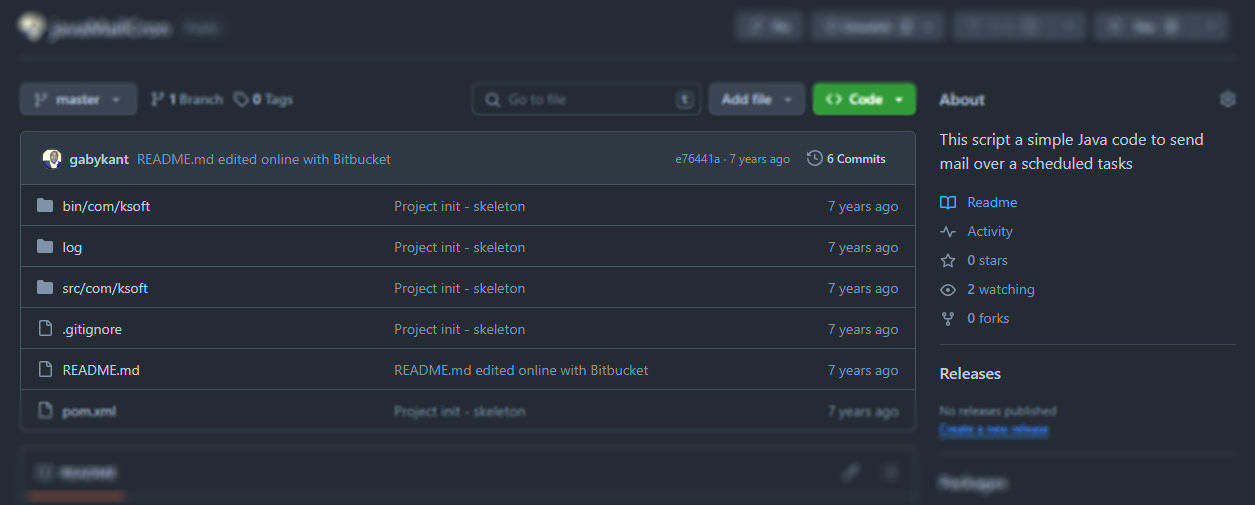View the 6 Commits history
This screenshot has width=1255, height=505.
(x=846, y=159)
